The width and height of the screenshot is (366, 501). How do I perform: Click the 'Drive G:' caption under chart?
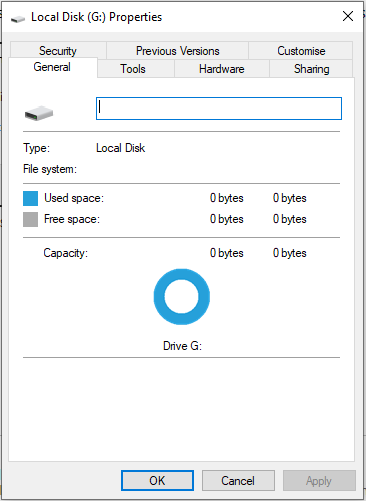182,346
